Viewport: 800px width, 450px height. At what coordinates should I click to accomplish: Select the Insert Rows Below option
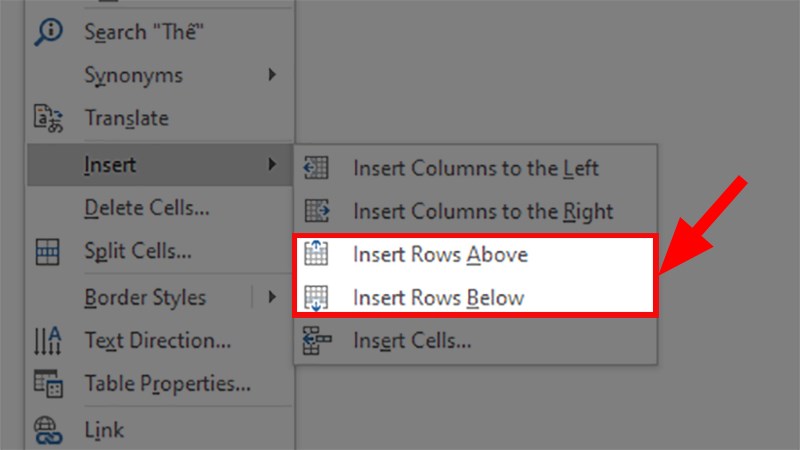[x=438, y=297]
